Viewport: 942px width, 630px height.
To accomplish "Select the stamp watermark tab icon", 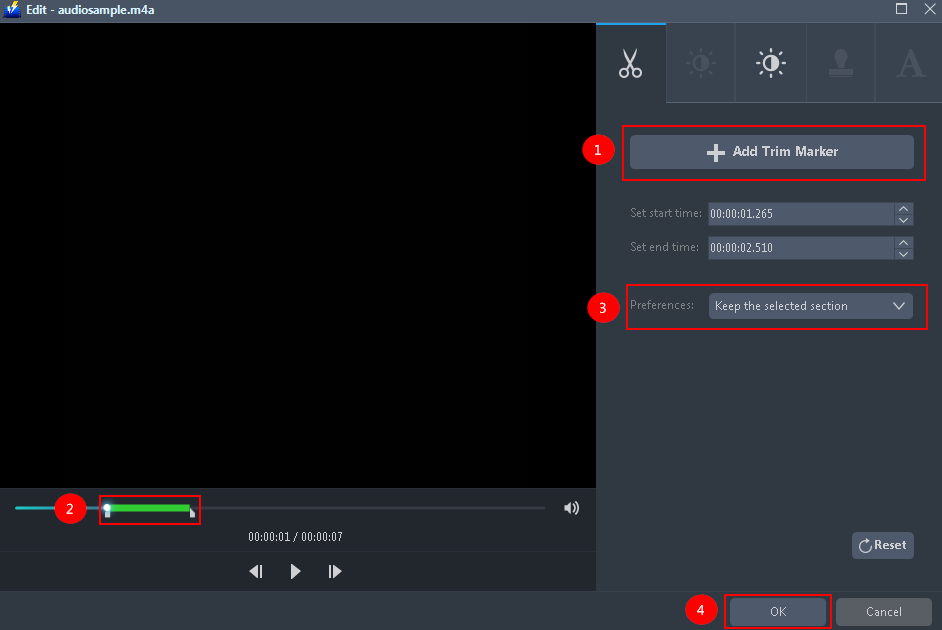I will tap(840, 63).
